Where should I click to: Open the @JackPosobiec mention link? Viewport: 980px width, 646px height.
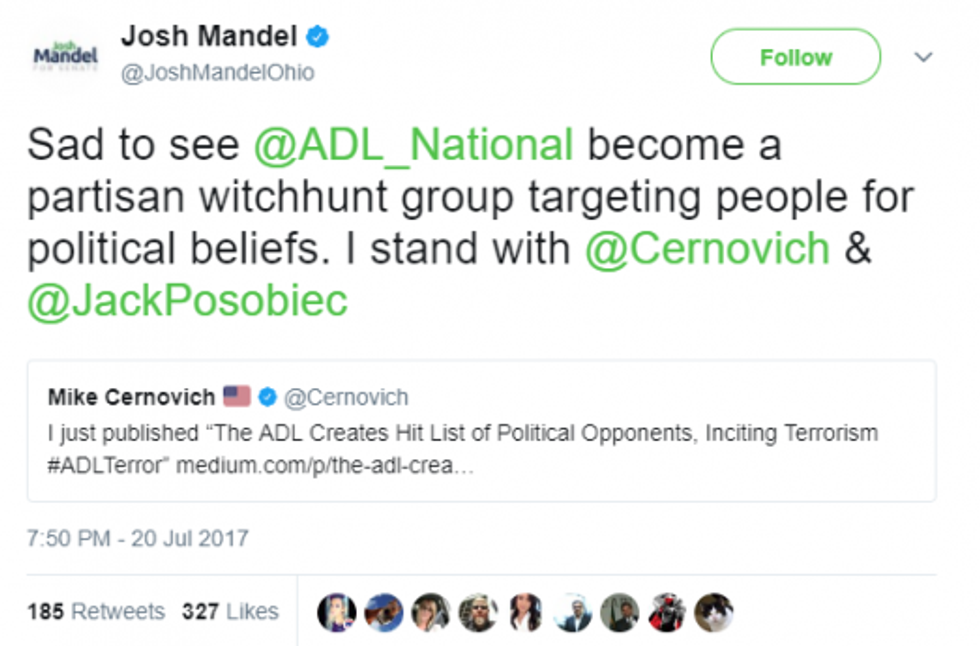188,300
